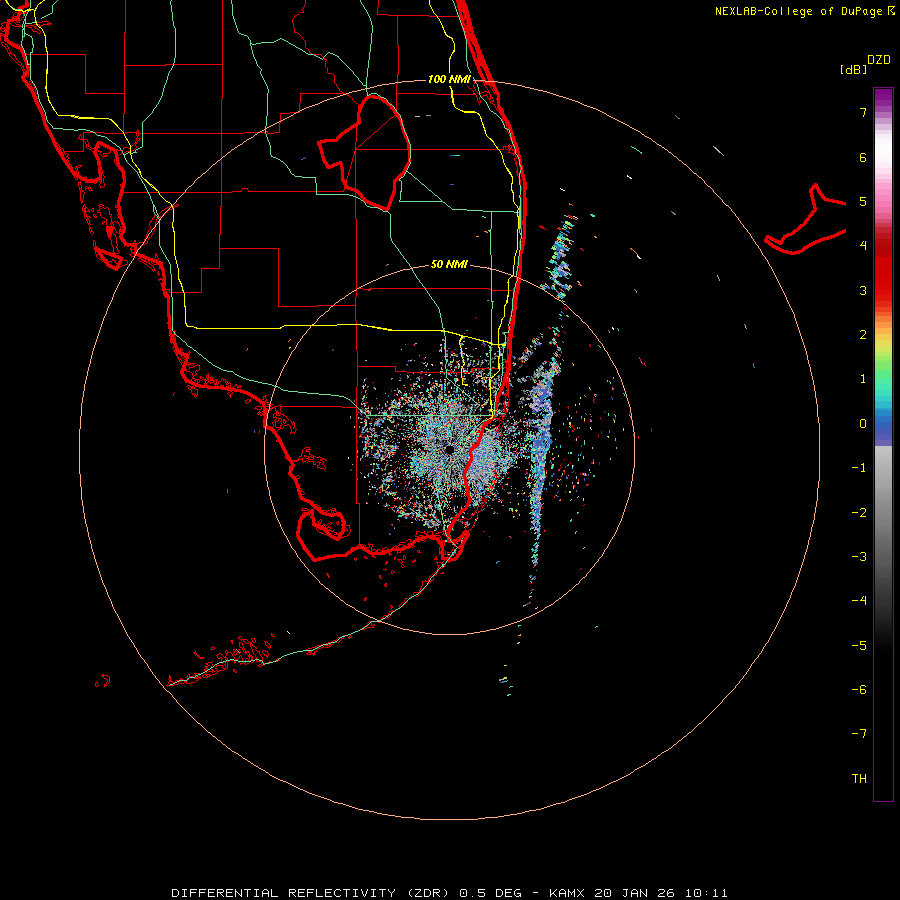The width and height of the screenshot is (900, 900).
Task: Click the 50 NMI range ring label
Action: [x=449, y=264]
